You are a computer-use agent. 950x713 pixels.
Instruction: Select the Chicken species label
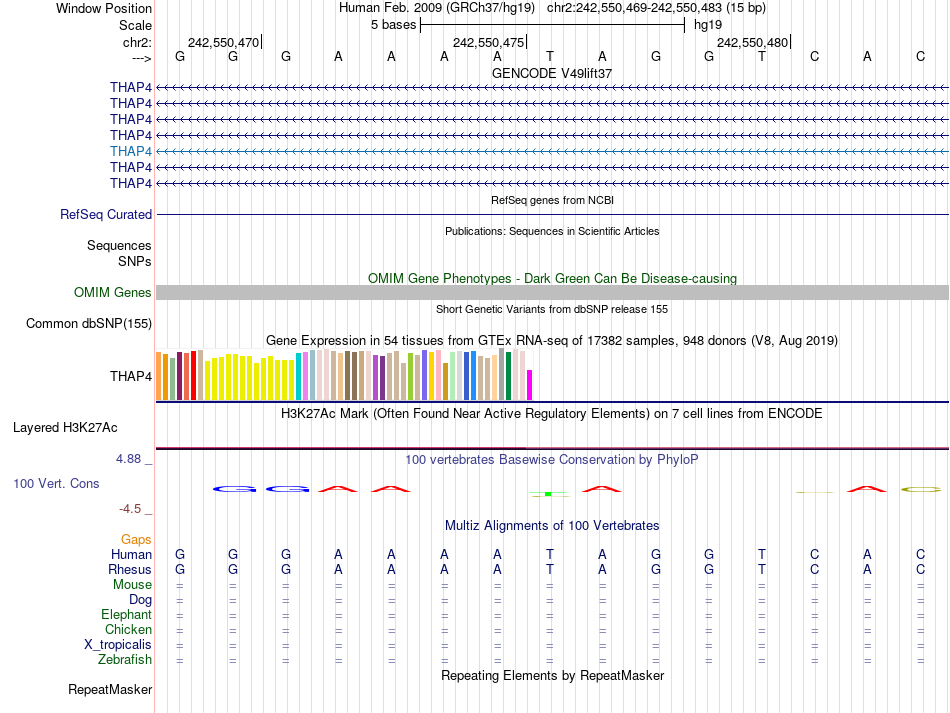128,629
